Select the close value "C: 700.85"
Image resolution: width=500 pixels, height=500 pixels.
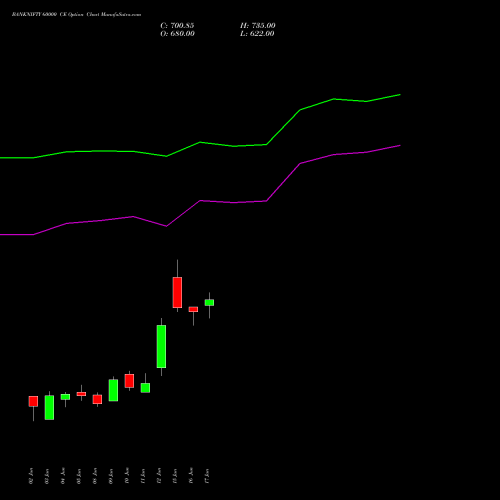pos(177,26)
